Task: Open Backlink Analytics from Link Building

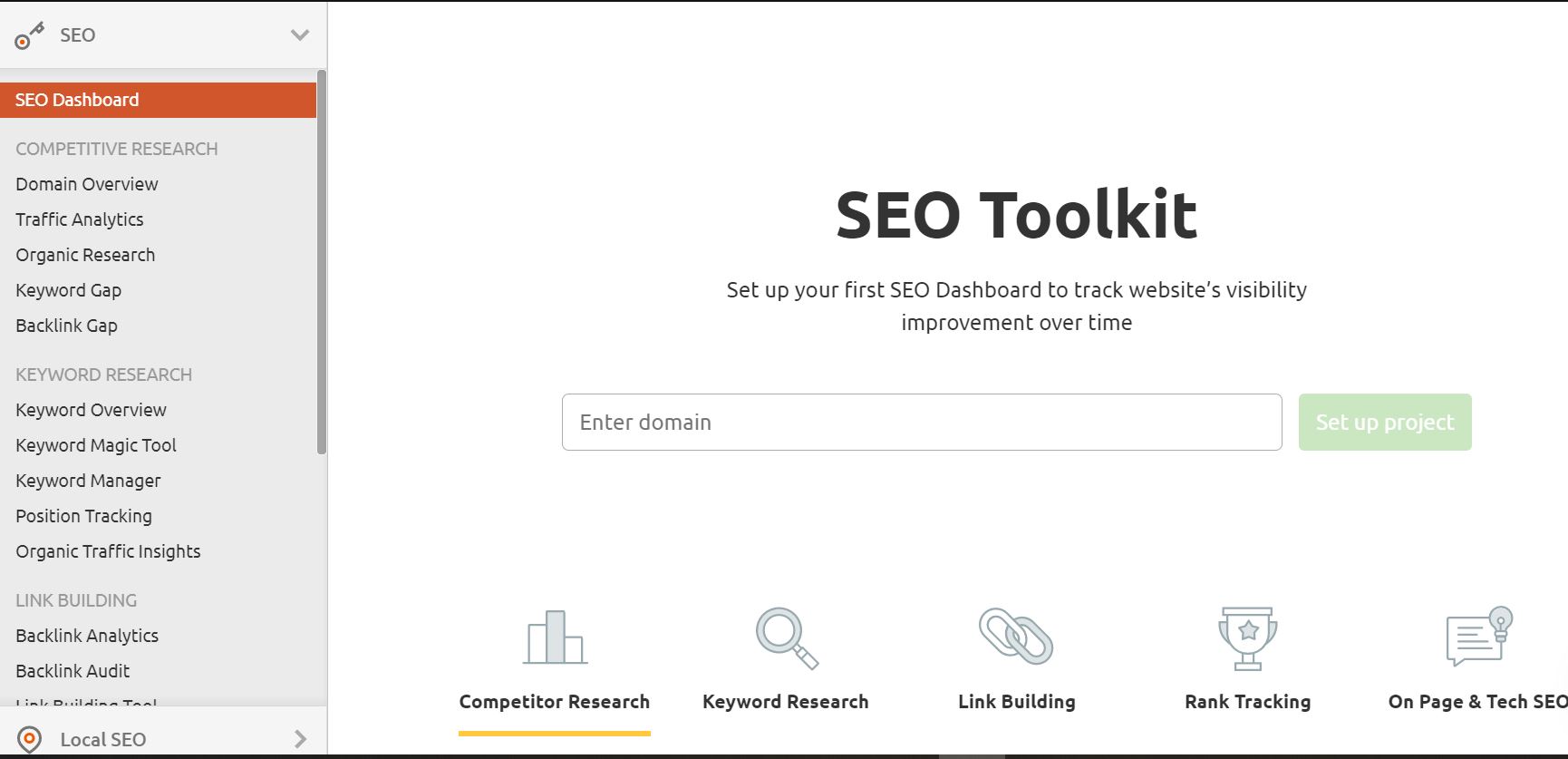Action: click(x=87, y=636)
